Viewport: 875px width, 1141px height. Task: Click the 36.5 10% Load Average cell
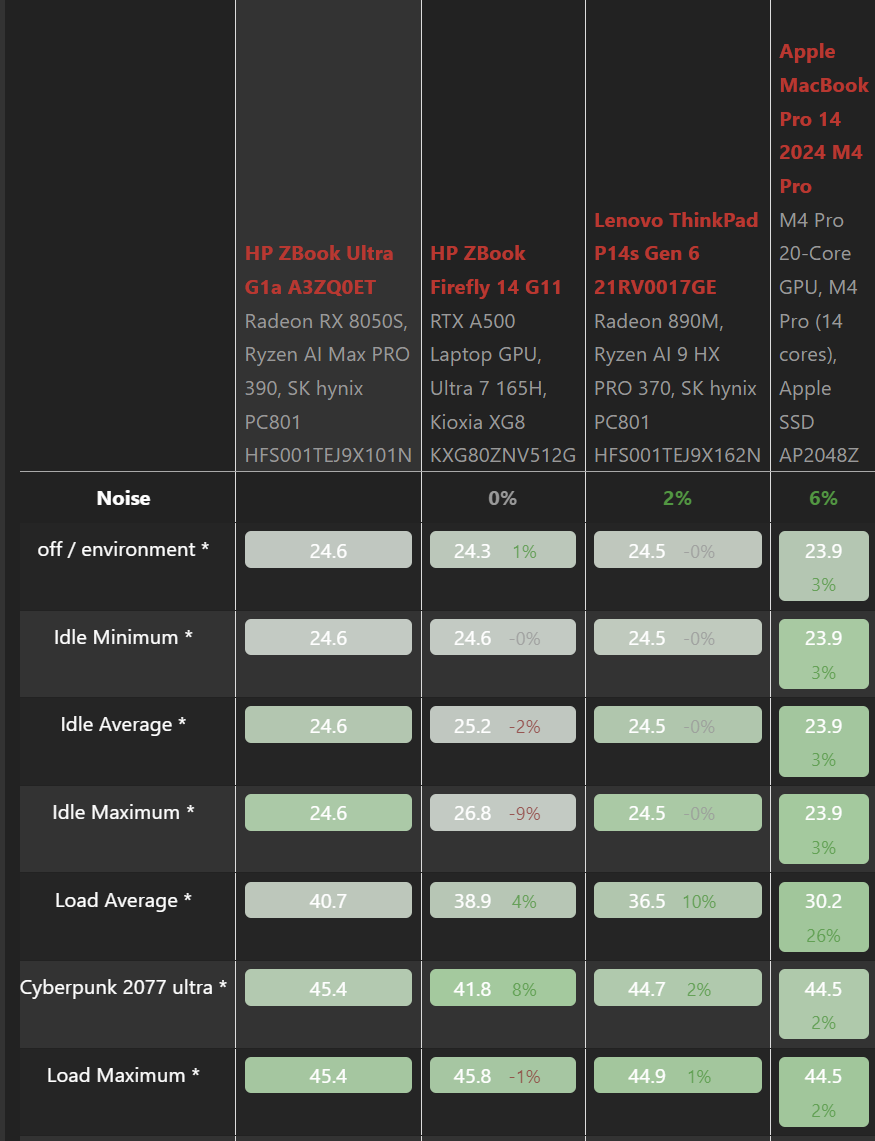(678, 900)
